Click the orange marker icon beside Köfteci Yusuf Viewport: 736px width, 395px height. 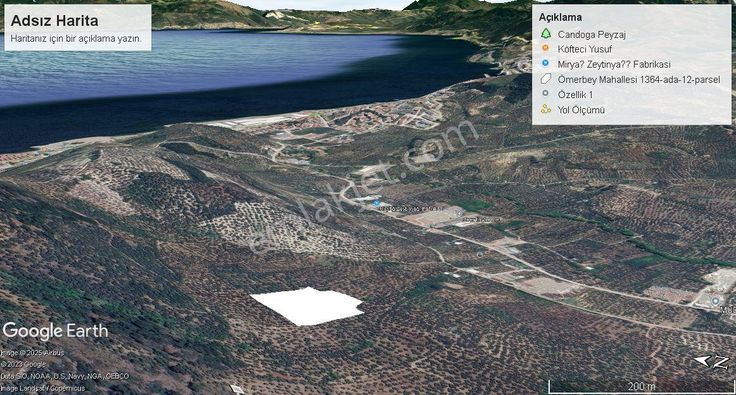point(545,48)
